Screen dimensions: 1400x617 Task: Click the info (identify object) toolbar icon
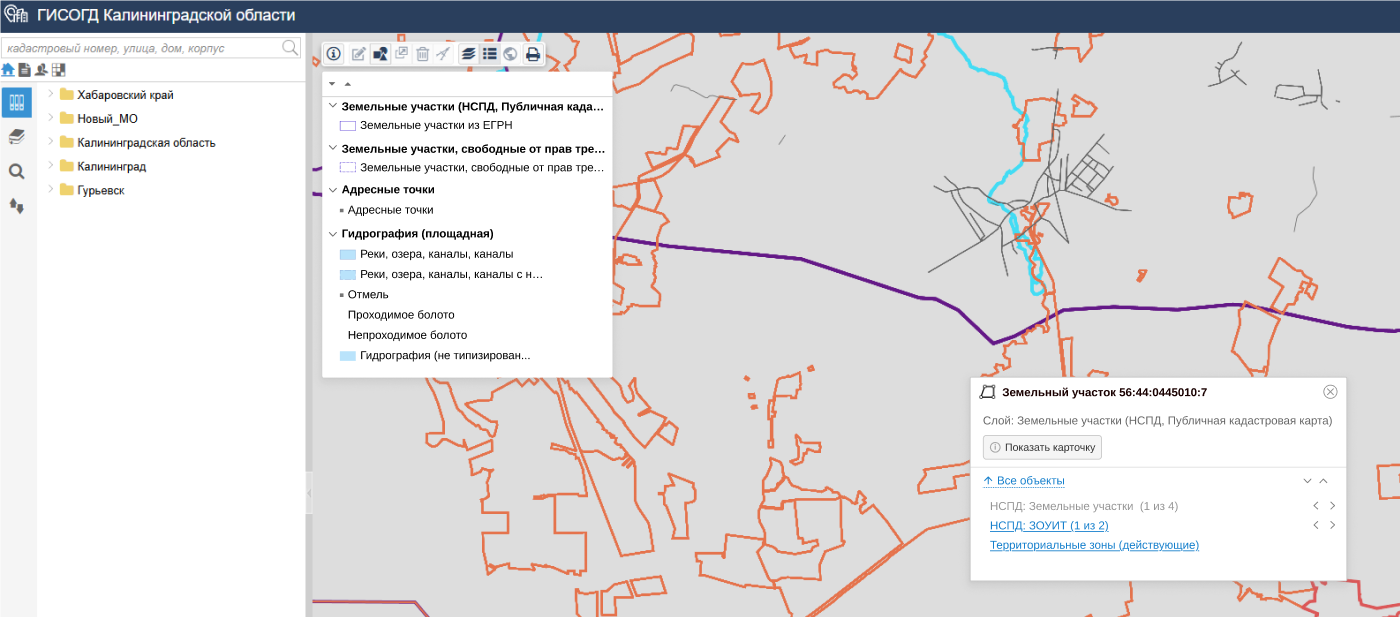[334, 54]
